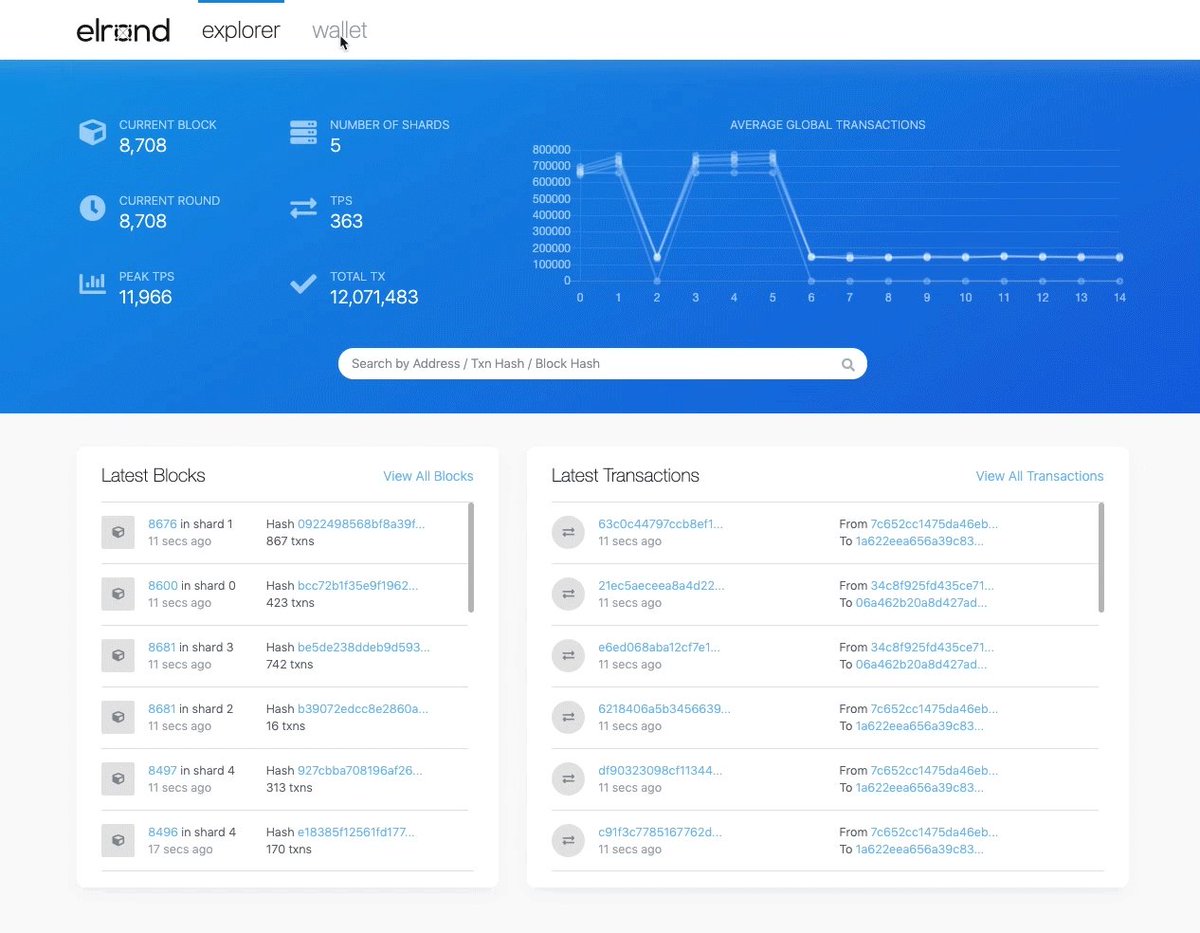Open transaction c91f3c7785167762d...
The image size is (1200, 933).
[660, 832]
